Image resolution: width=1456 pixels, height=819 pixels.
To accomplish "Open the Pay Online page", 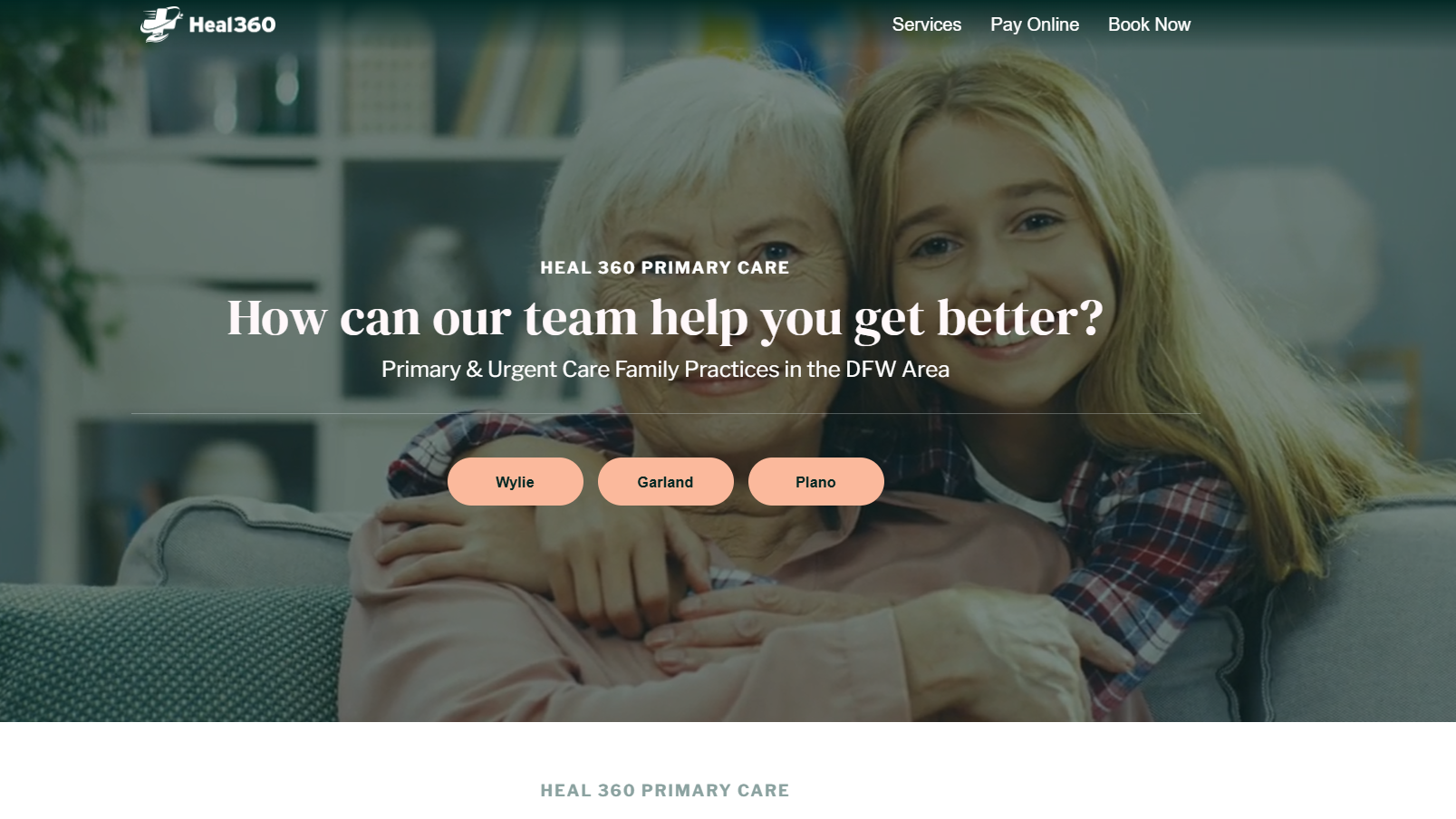I will 1034,24.
